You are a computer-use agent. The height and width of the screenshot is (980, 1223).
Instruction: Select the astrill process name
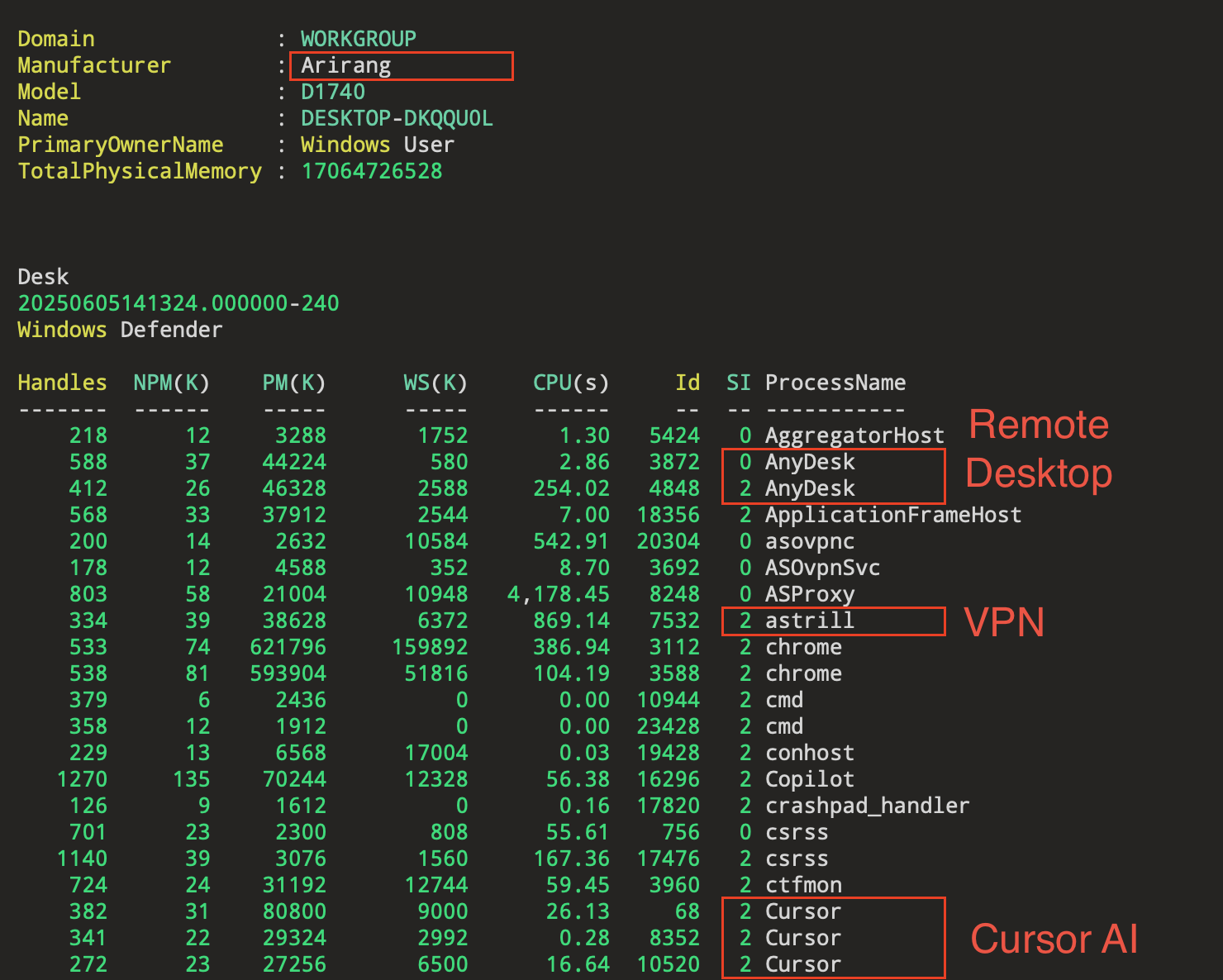pos(810,621)
